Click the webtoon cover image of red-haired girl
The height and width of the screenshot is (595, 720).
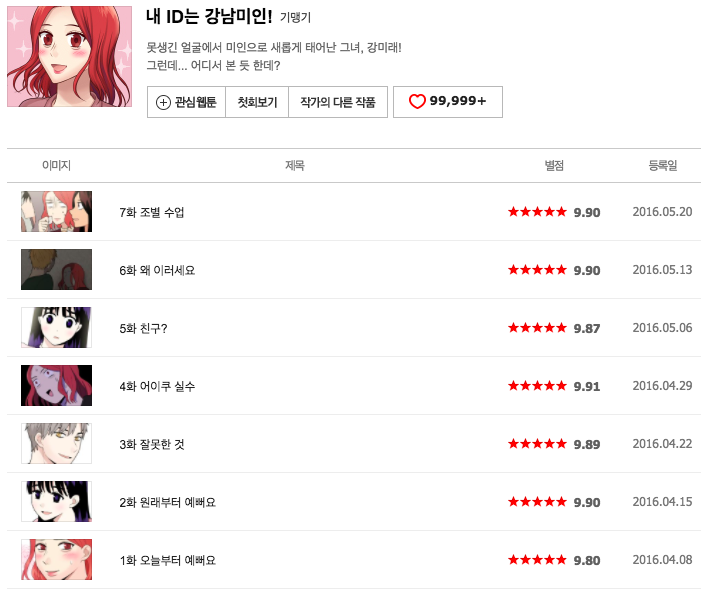click(68, 55)
